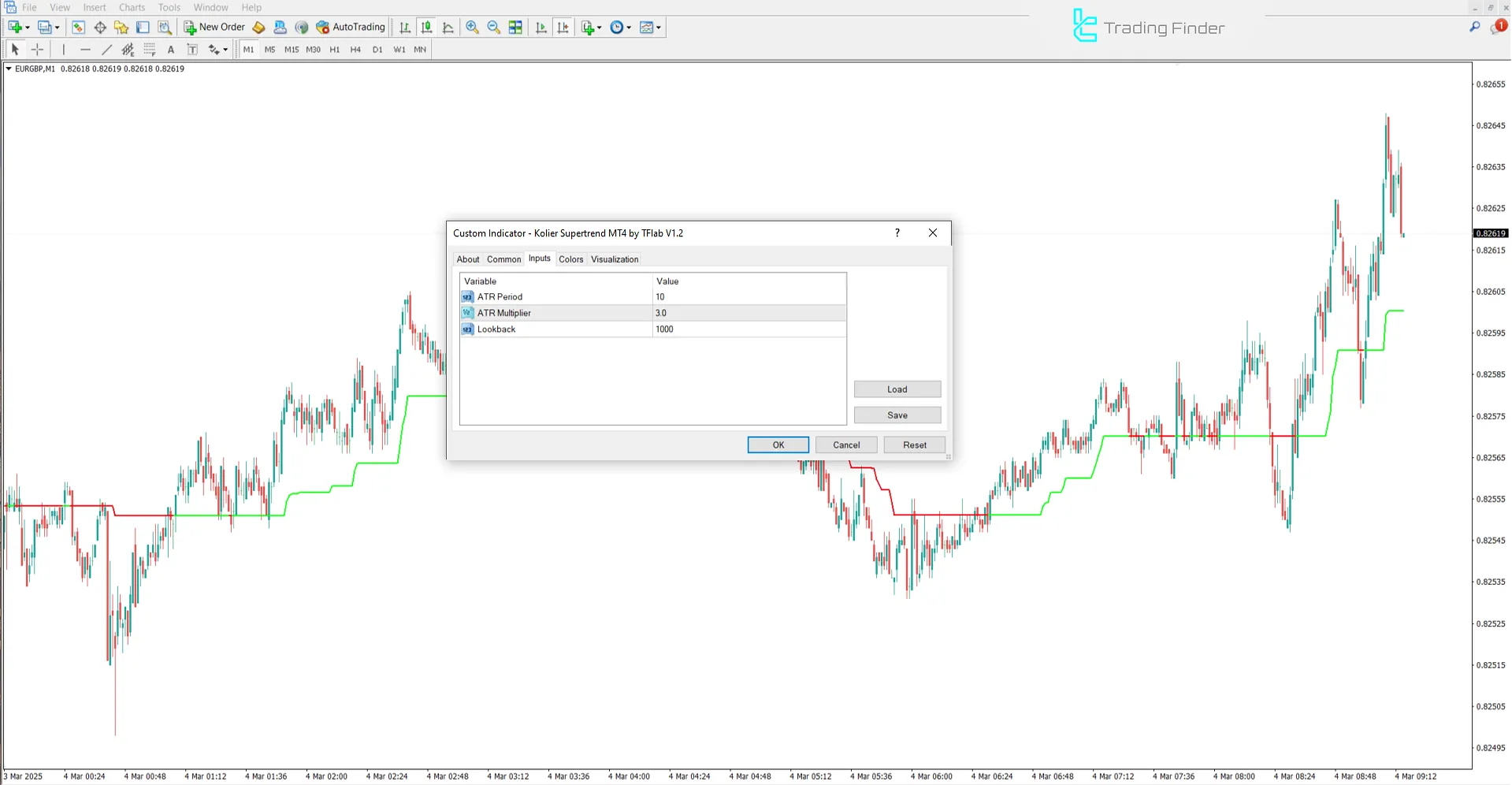Open the Market Watch window
1512x785 pixels.
tap(77, 27)
